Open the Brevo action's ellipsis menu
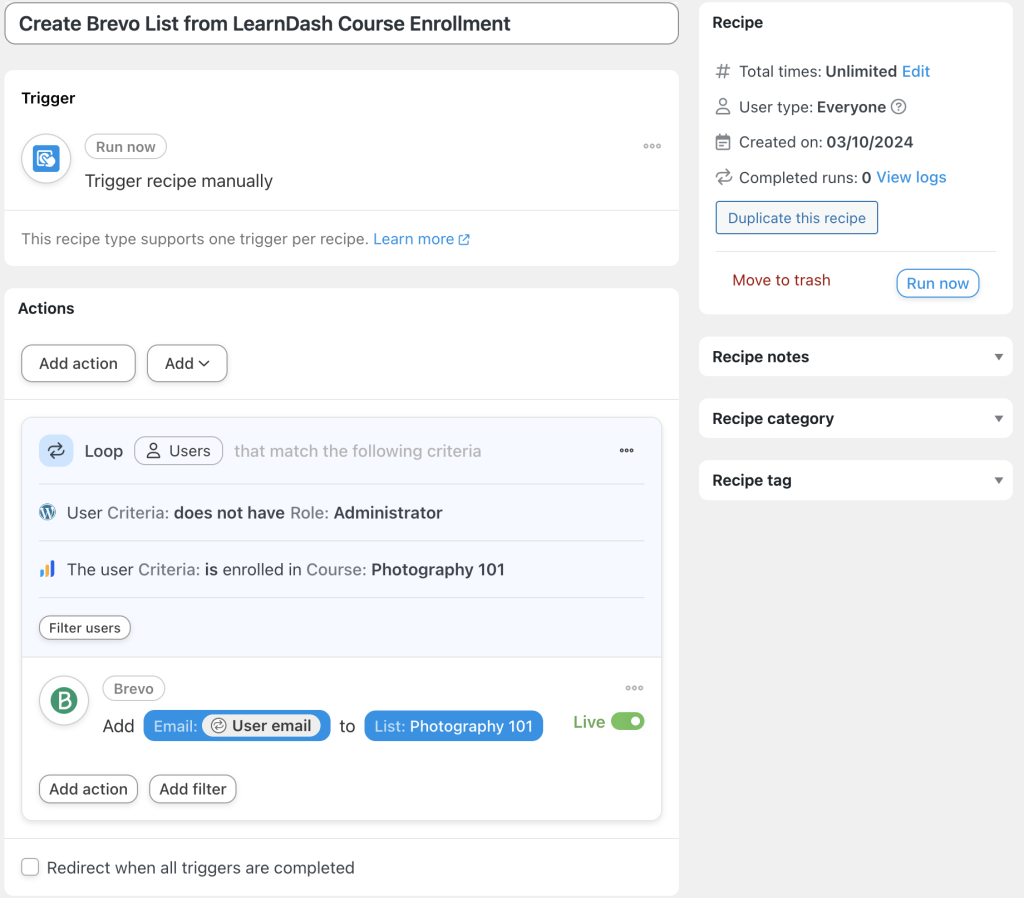The height and width of the screenshot is (898, 1024). pyautogui.click(x=634, y=687)
